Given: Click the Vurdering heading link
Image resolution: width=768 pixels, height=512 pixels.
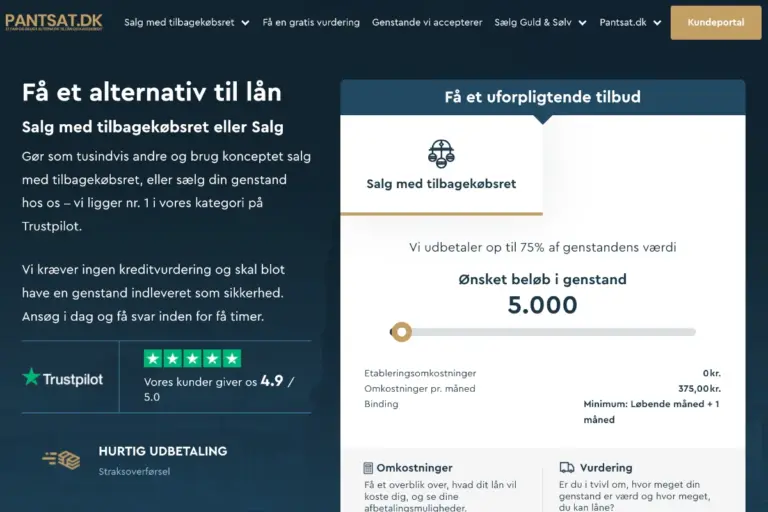Looking at the screenshot, I should pyautogui.click(x=606, y=468).
